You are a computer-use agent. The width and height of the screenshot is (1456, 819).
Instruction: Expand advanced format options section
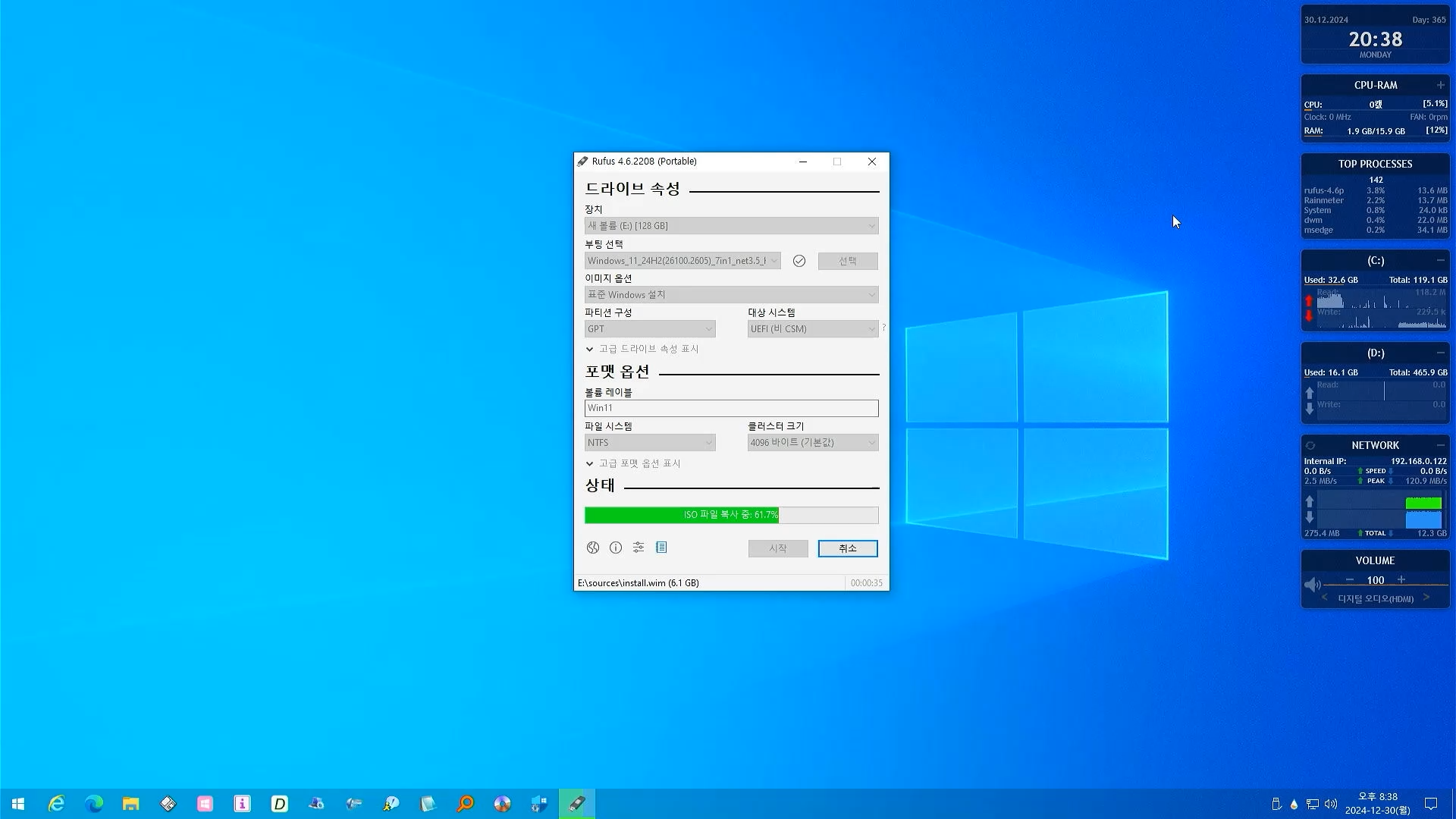pos(633,463)
